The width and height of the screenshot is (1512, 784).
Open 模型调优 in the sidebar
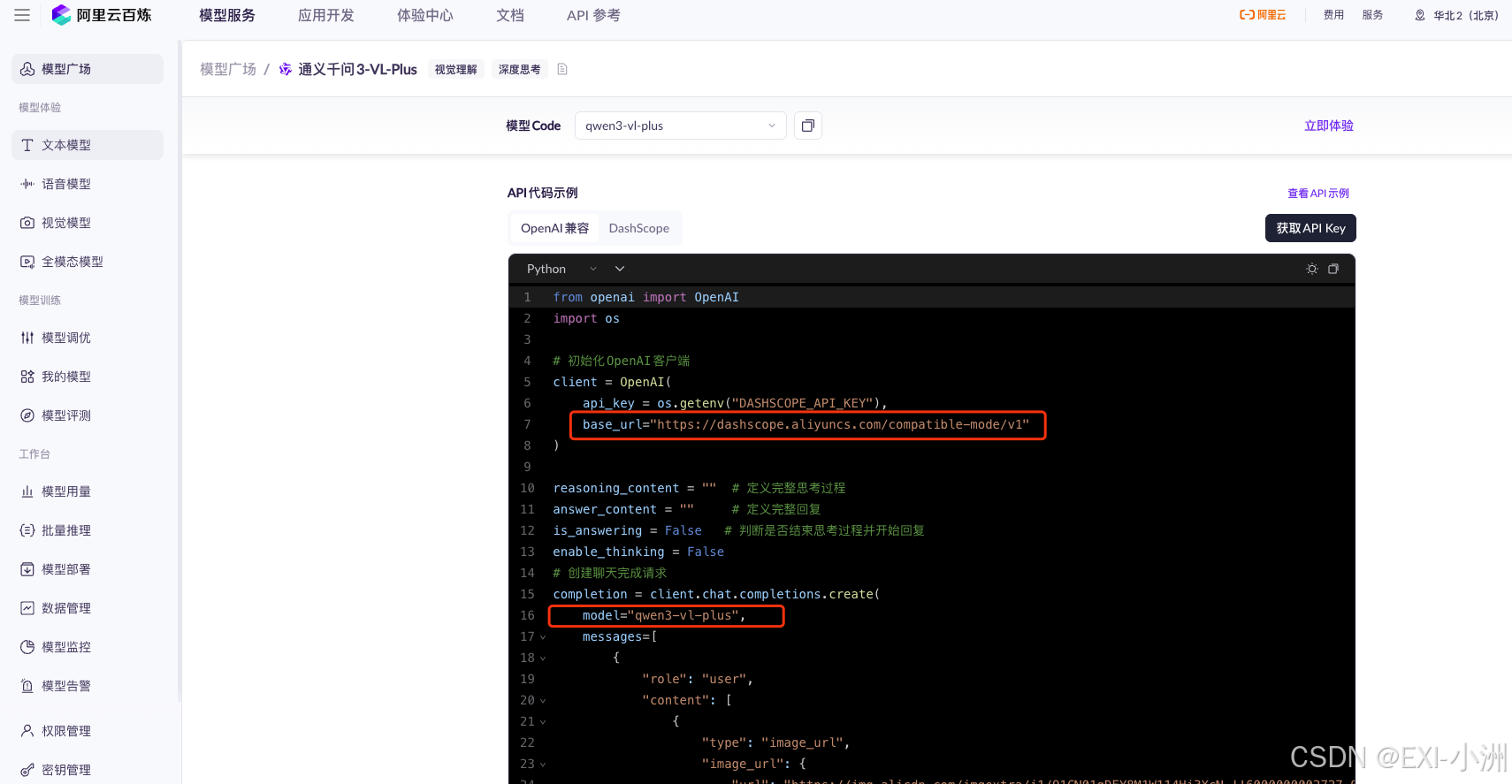[x=88, y=338]
